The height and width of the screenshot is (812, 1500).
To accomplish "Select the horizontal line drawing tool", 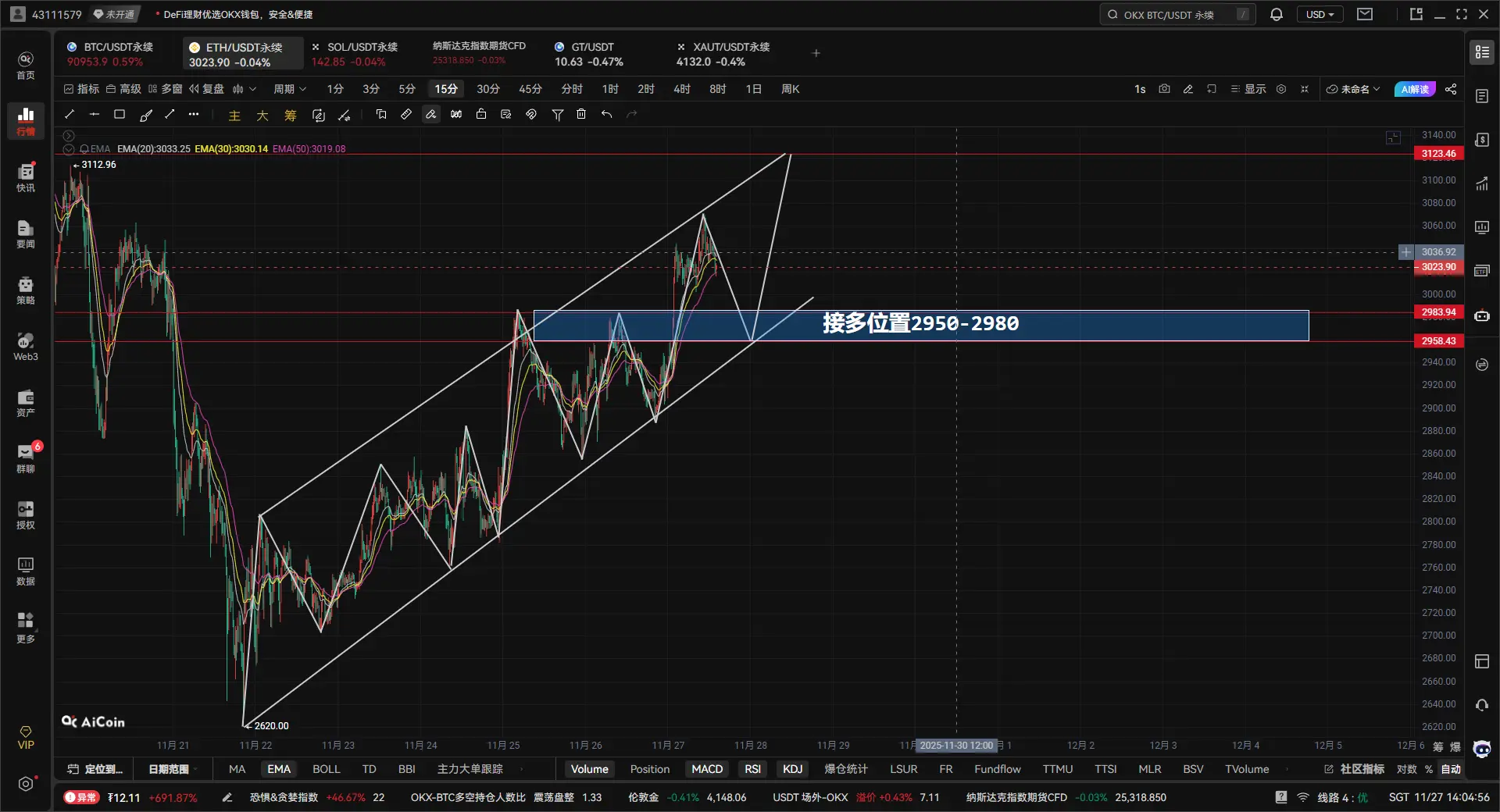I will [x=95, y=115].
